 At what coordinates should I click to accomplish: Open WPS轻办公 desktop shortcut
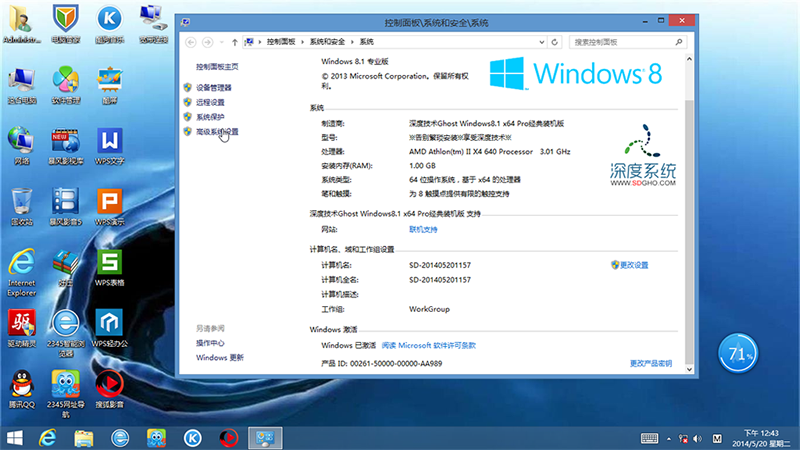click(x=109, y=329)
